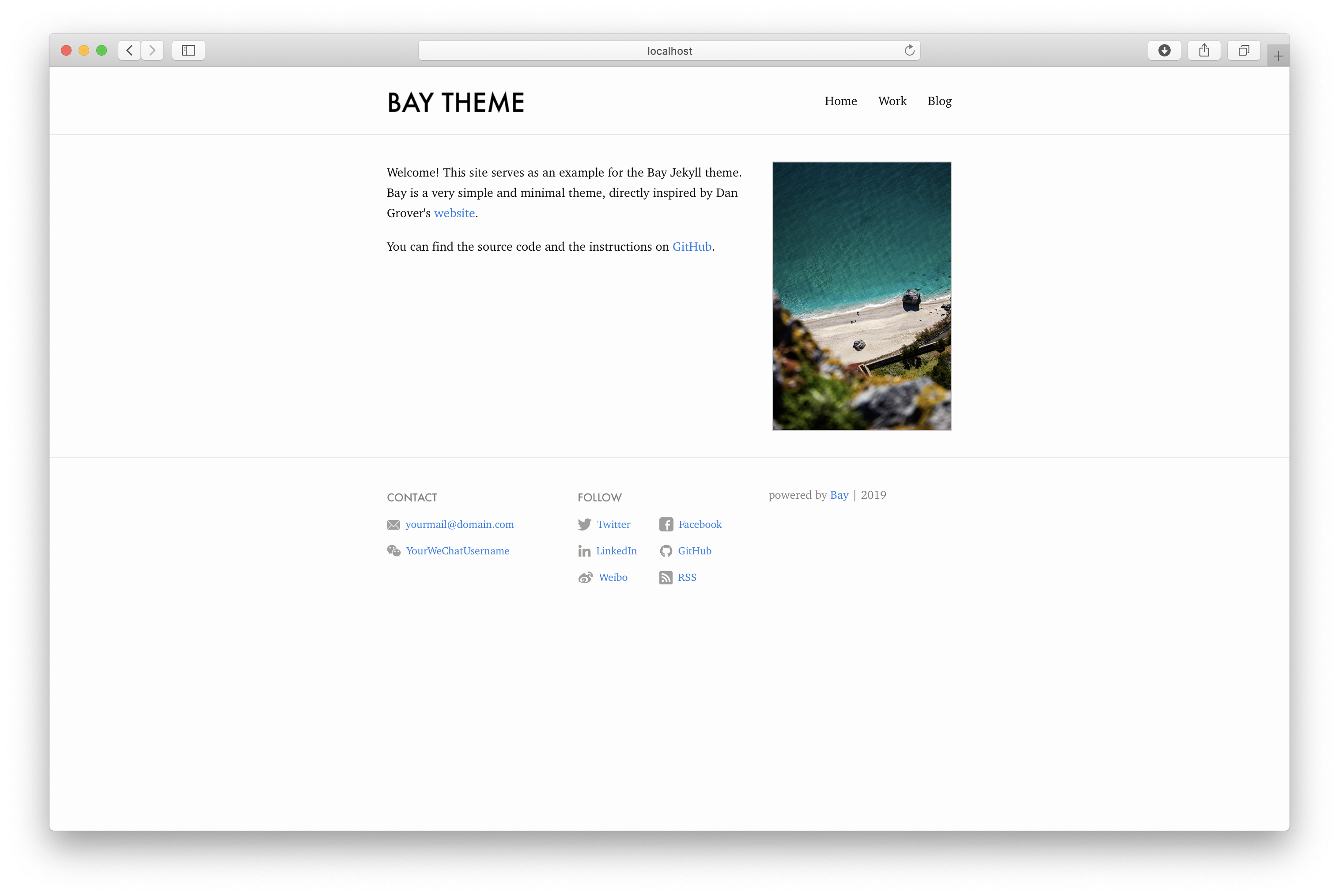Viewport: 1339px width, 896px height.
Task: Select the Blog navigation tab
Action: 939,101
